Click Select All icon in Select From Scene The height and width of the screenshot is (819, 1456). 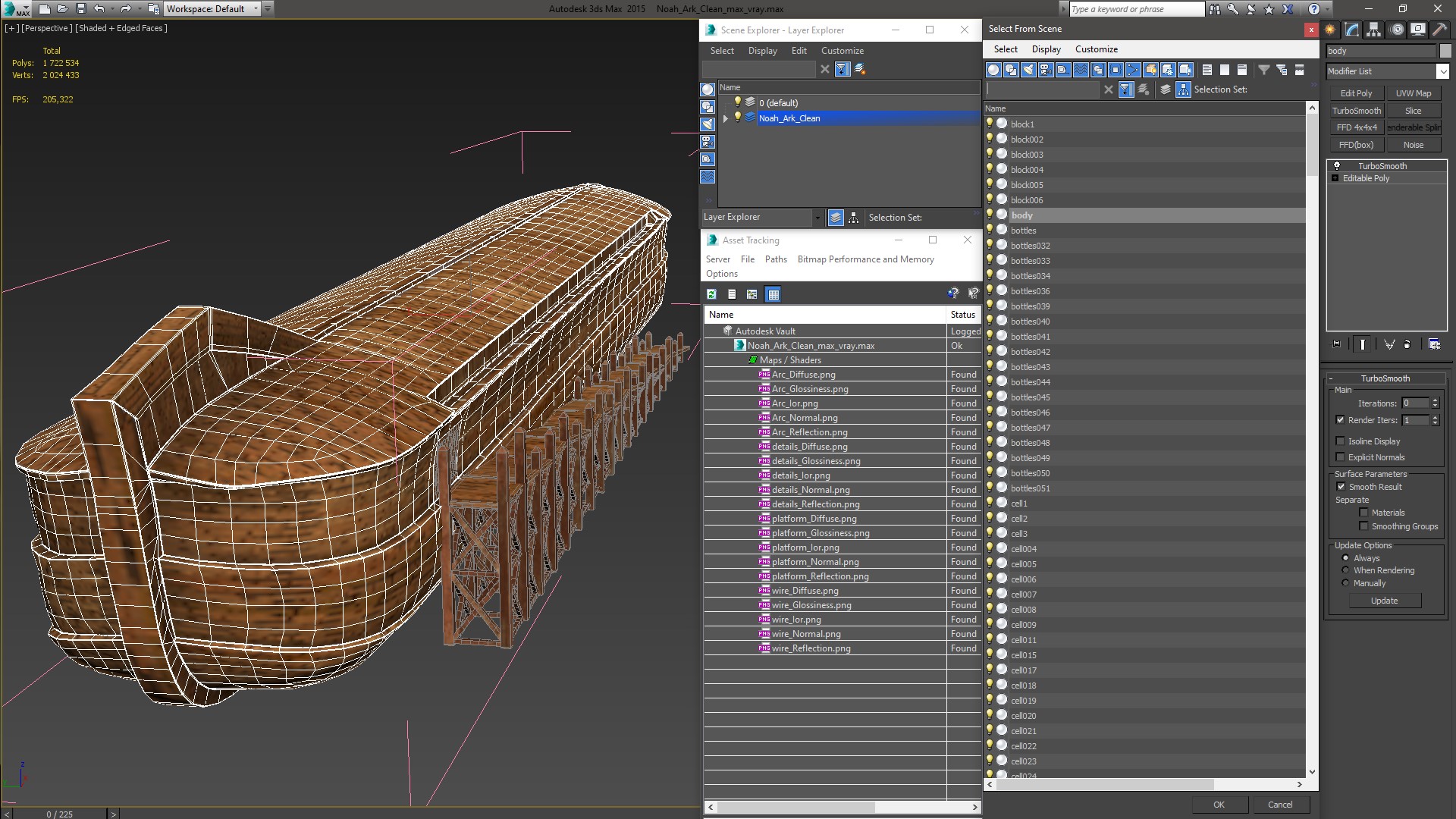point(1207,70)
